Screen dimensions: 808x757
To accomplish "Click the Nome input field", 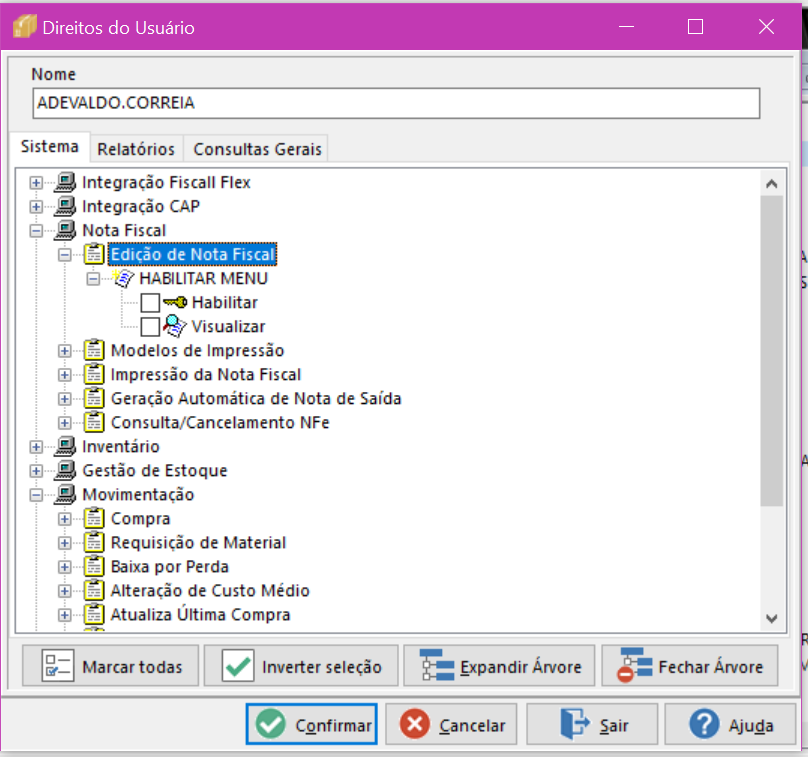I will (x=396, y=103).
